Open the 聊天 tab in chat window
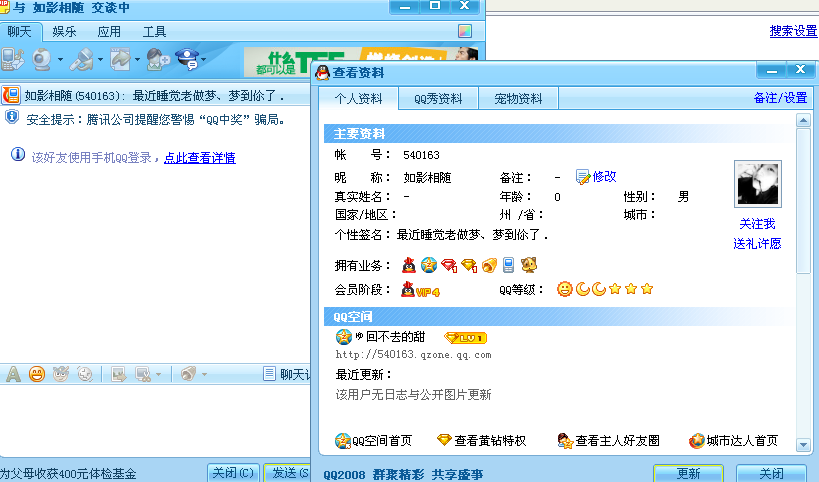Viewport: 819px width, 482px height. point(20,32)
